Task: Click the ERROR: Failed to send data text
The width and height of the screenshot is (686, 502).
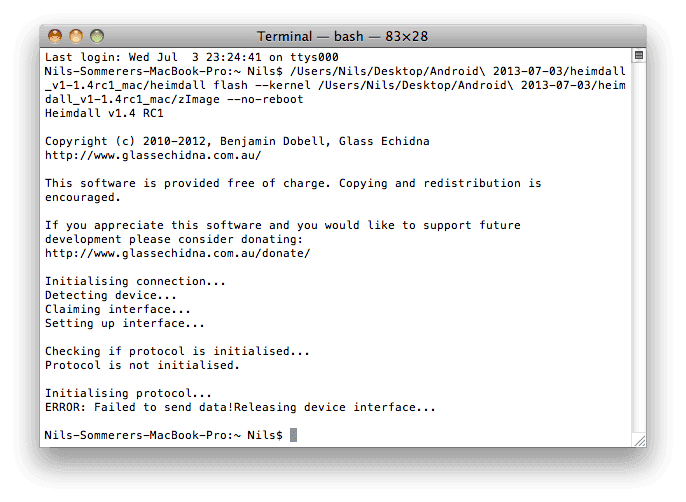Action: [139, 407]
